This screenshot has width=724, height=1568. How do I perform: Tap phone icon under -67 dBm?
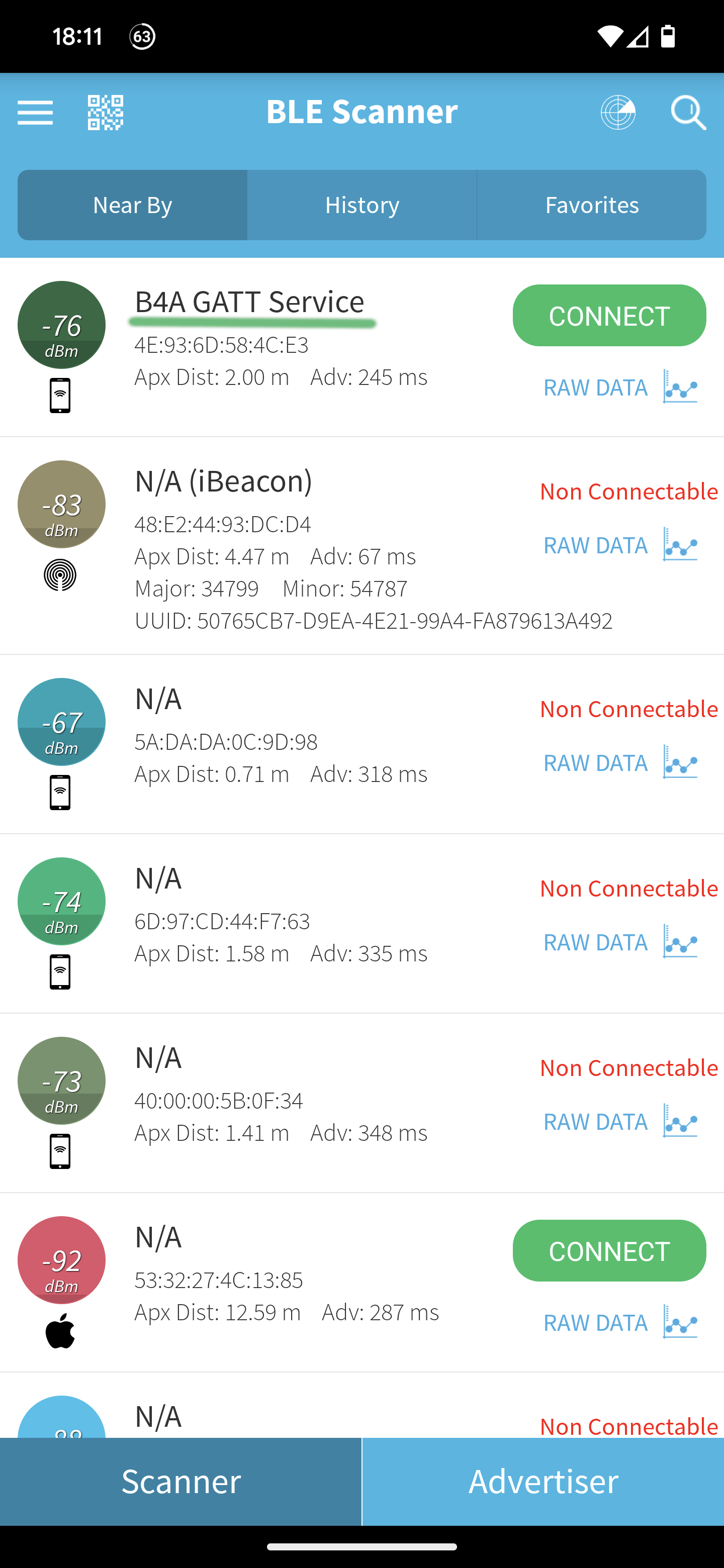[60, 792]
